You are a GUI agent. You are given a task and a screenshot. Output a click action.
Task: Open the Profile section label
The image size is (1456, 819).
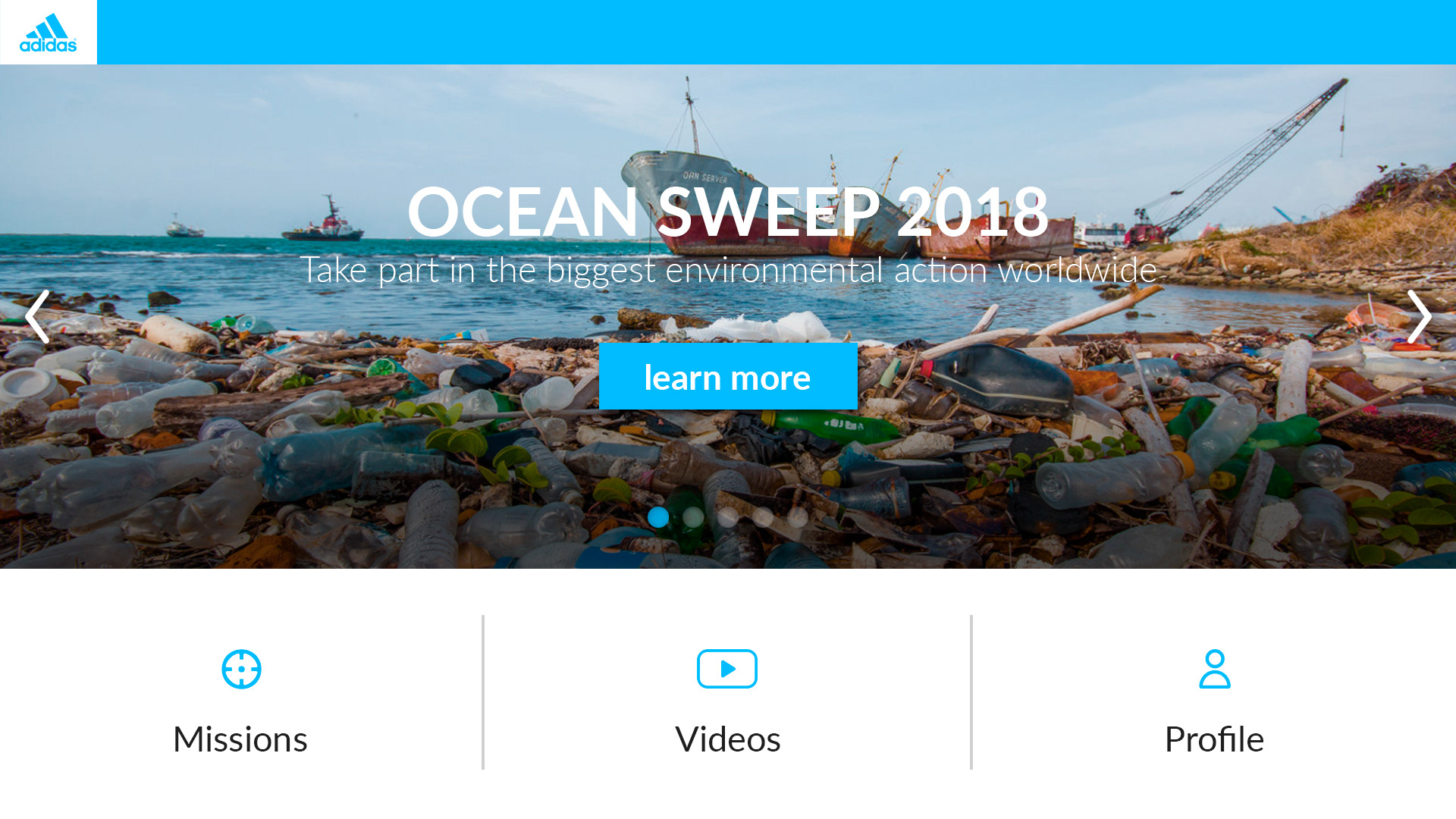tap(1214, 739)
